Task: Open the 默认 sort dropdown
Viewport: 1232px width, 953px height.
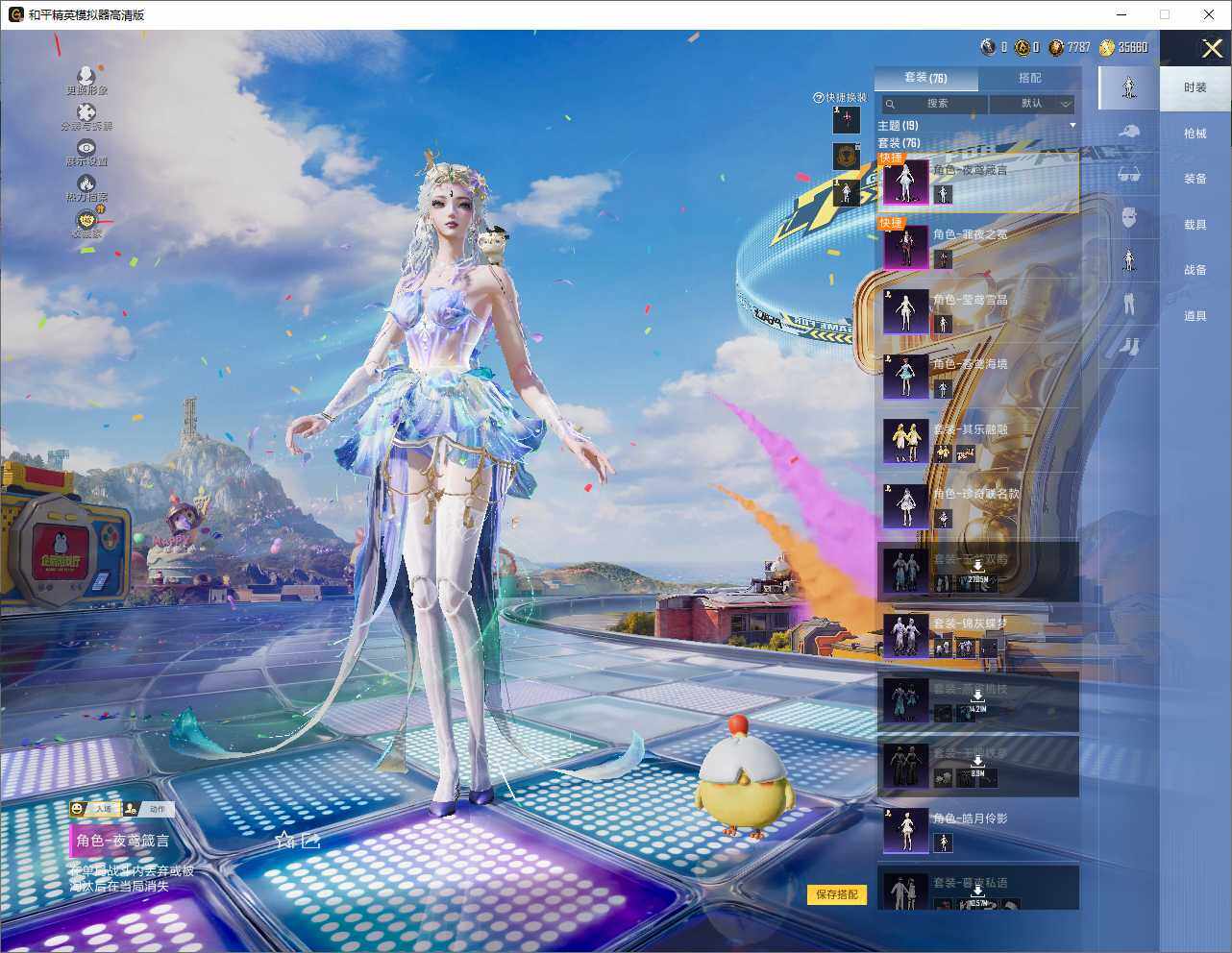Action: coord(1032,104)
